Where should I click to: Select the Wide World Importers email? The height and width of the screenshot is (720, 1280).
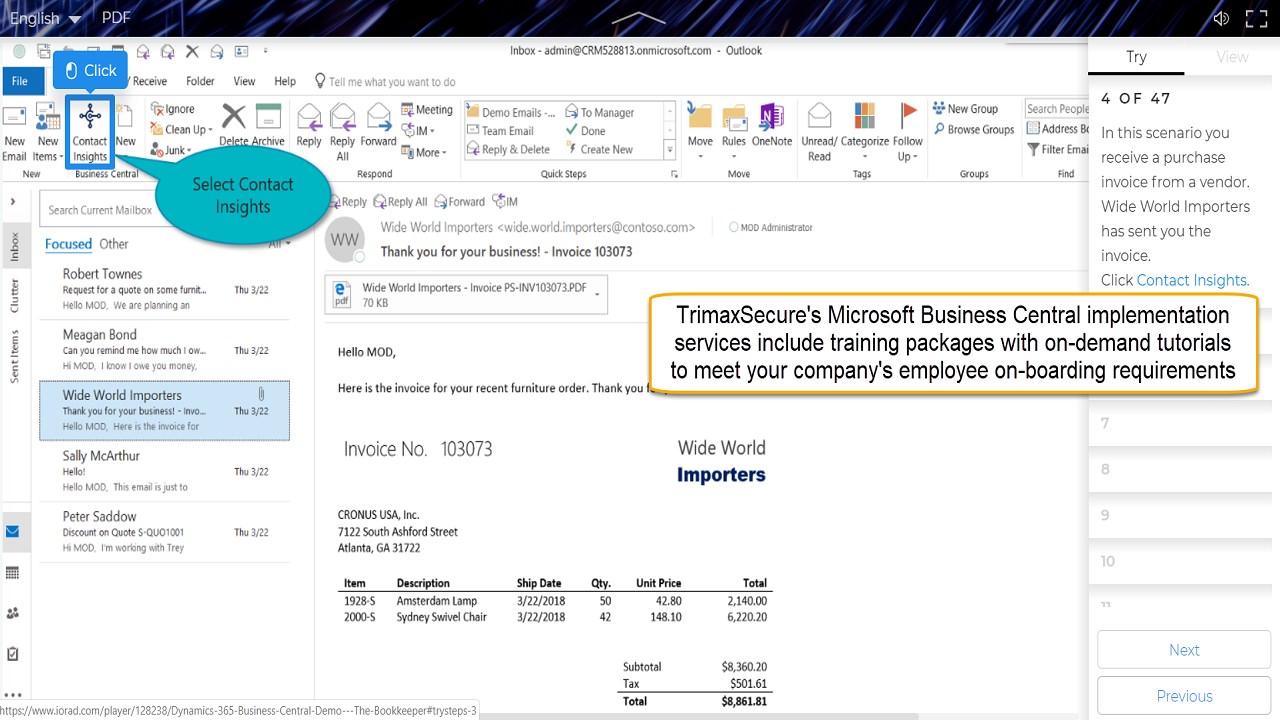coord(165,410)
